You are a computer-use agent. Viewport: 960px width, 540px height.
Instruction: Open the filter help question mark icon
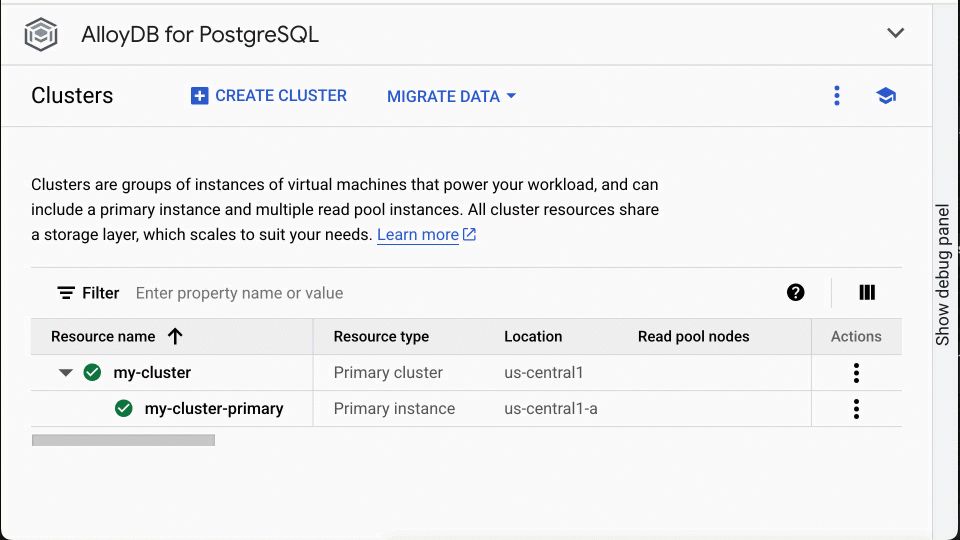point(795,293)
